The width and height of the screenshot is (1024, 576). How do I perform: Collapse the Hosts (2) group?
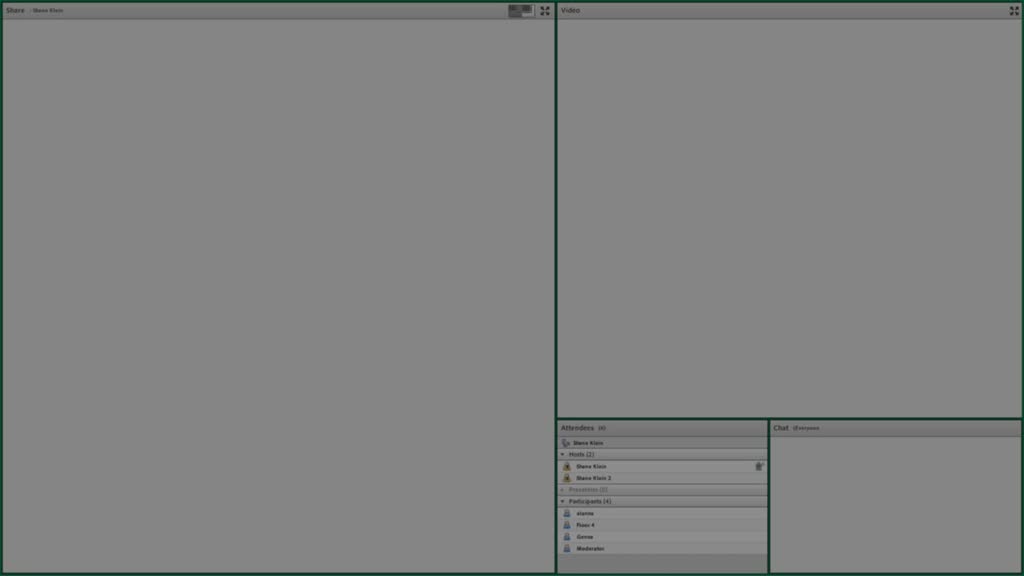[562, 455]
